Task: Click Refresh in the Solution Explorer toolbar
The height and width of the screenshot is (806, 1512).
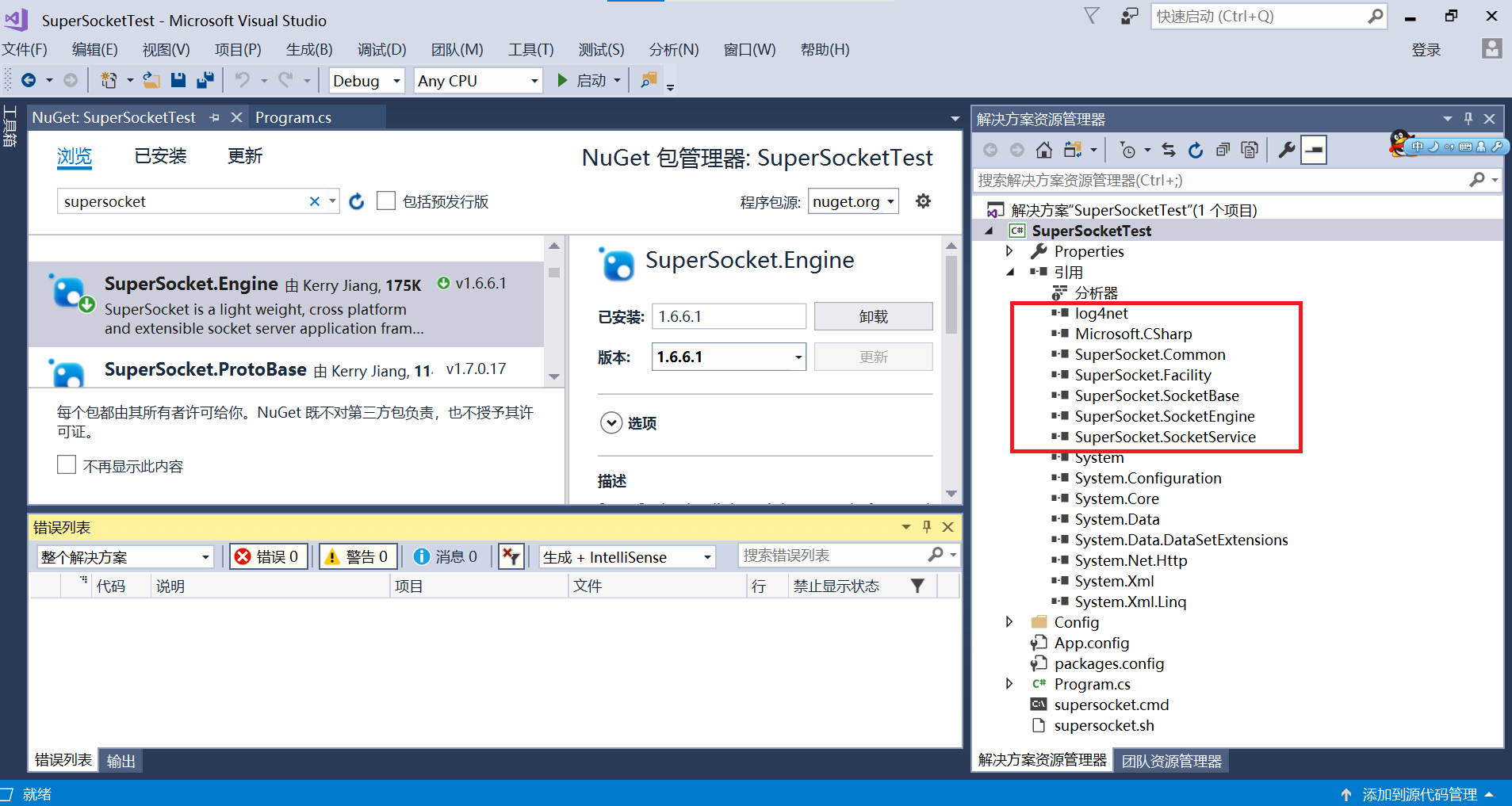Action: 1195,150
